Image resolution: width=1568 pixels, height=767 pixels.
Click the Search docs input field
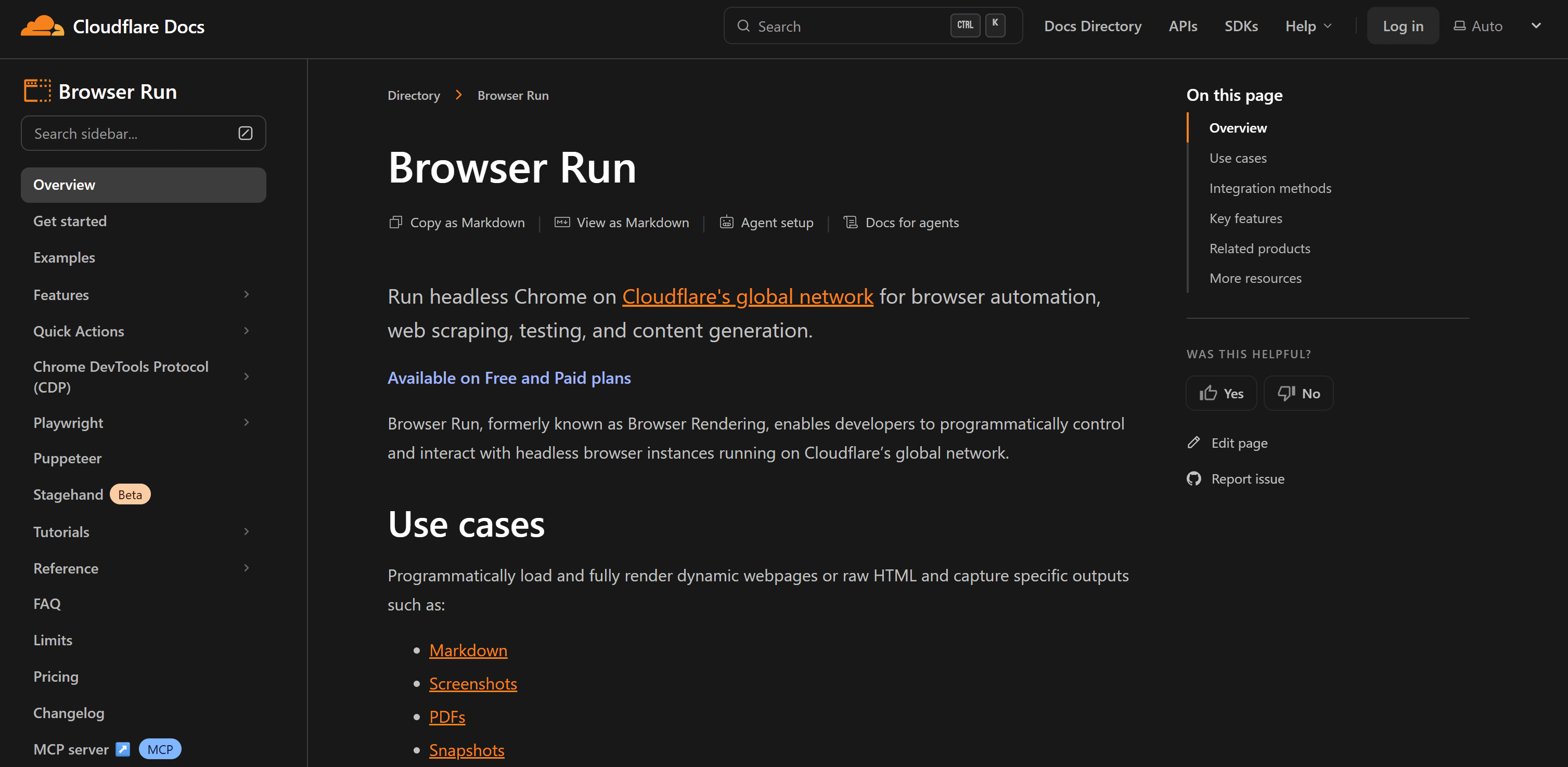click(x=872, y=25)
